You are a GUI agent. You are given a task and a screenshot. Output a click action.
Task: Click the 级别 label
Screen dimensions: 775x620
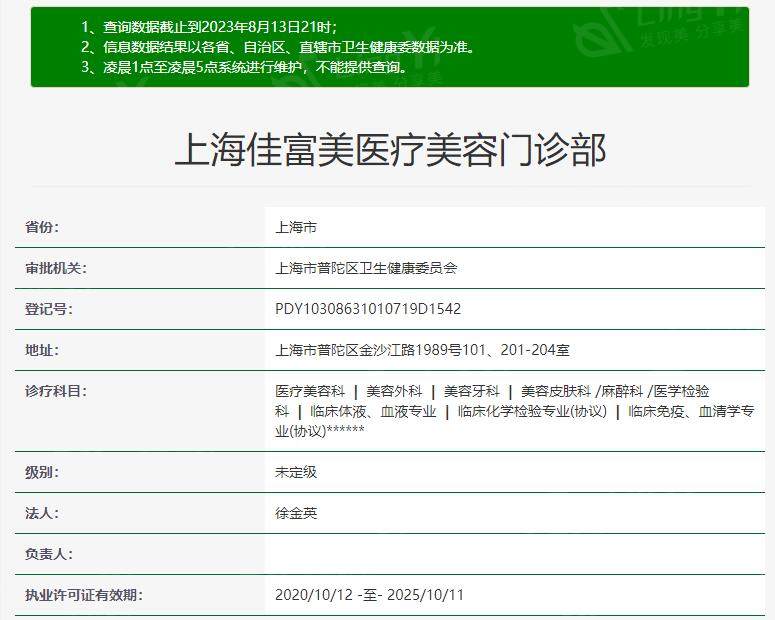[x=42, y=472]
